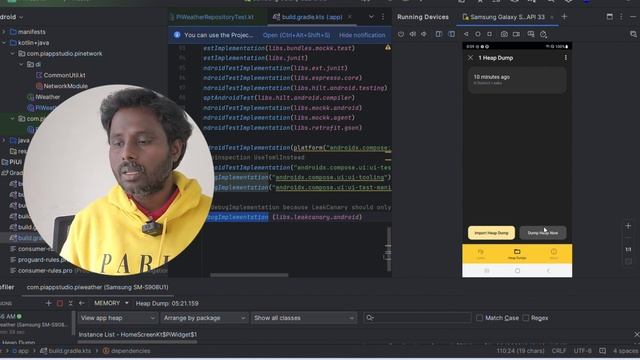Open the Show all classes dropdown
This screenshot has width=640, height=360.
(304, 318)
